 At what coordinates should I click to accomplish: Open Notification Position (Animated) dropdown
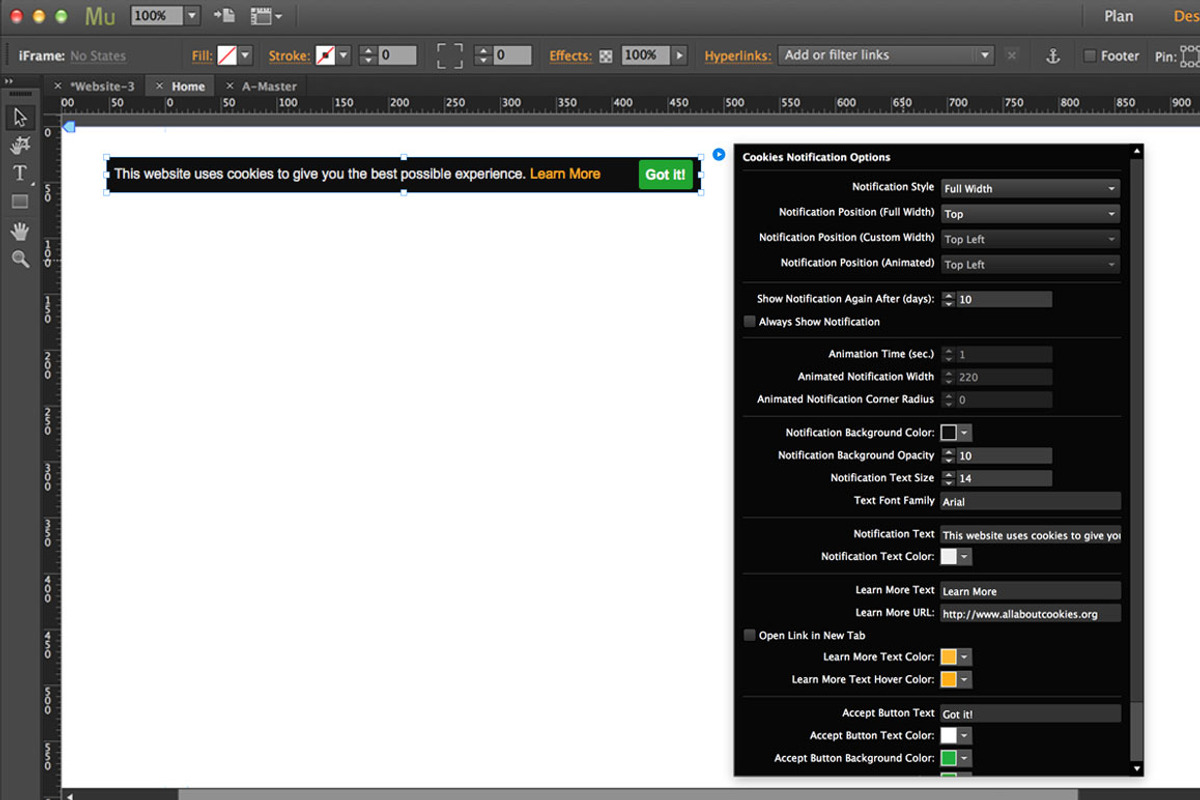point(1030,264)
